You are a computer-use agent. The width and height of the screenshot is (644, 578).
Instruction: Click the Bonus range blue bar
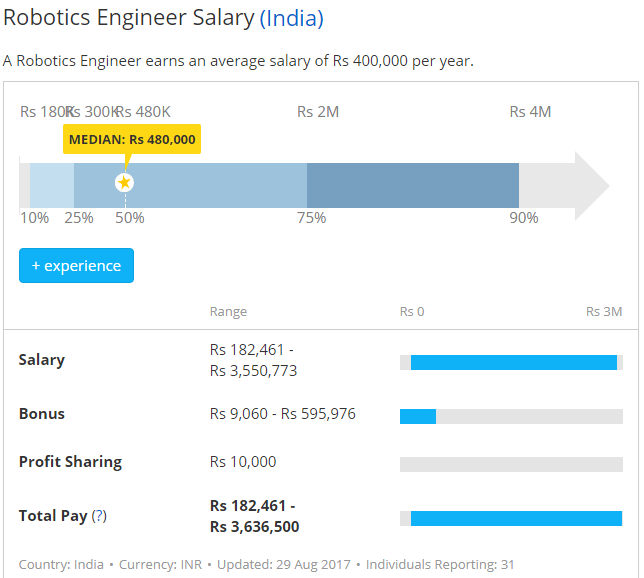tap(418, 416)
